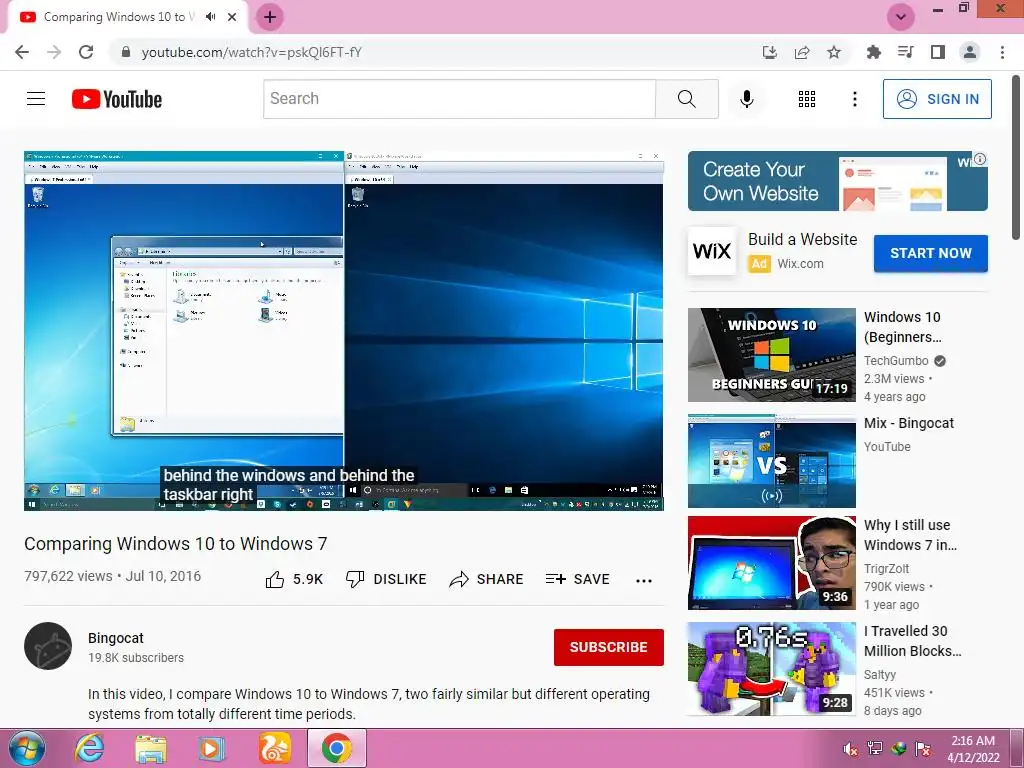Open Chrome extensions puzzle icon
The width and height of the screenshot is (1024, 768).
[x=873, y=52]
